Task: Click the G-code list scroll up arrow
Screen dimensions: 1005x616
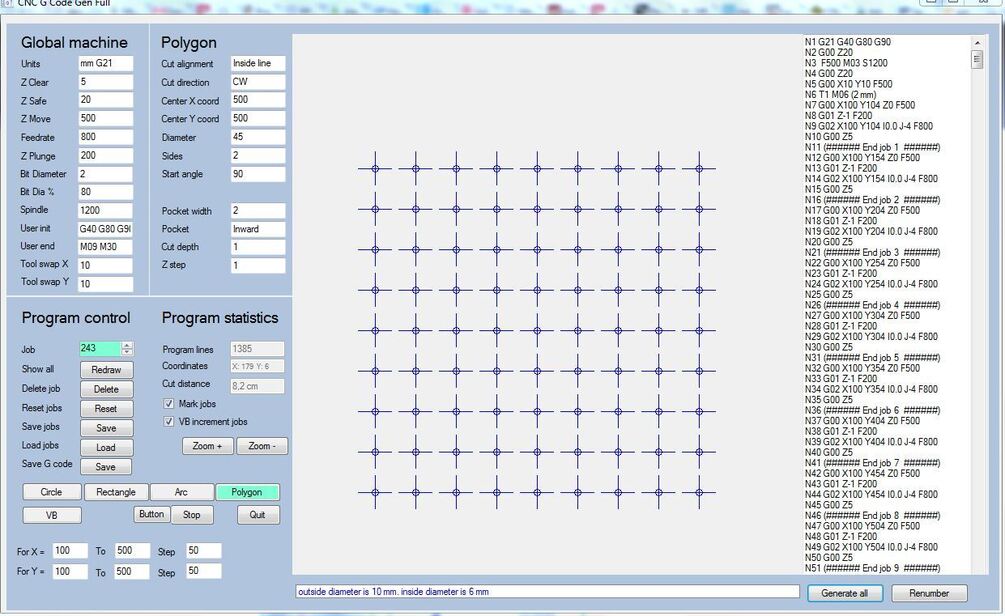Action: point(977,42)
